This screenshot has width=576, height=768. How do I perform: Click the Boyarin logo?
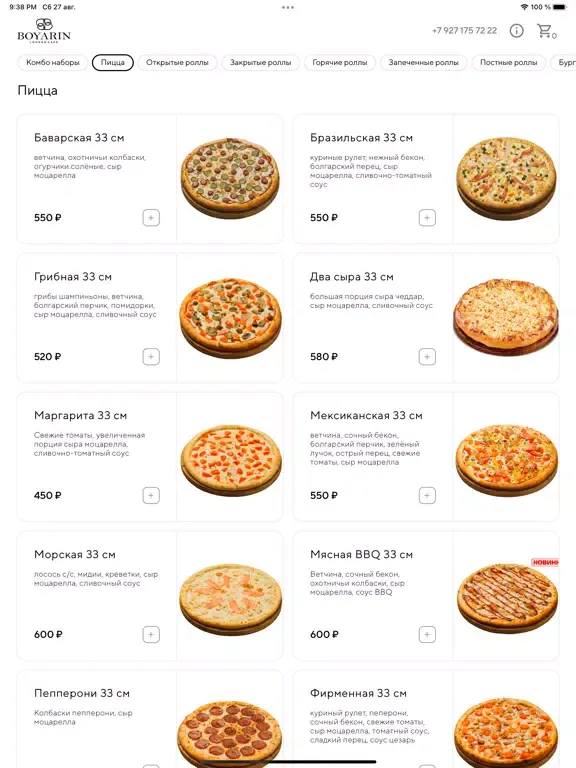44,30
